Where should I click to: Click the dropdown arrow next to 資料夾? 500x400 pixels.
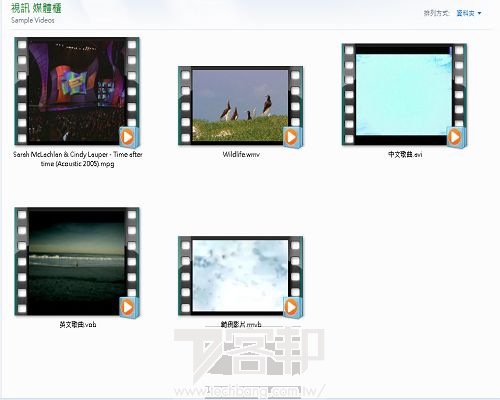[479, 13]
